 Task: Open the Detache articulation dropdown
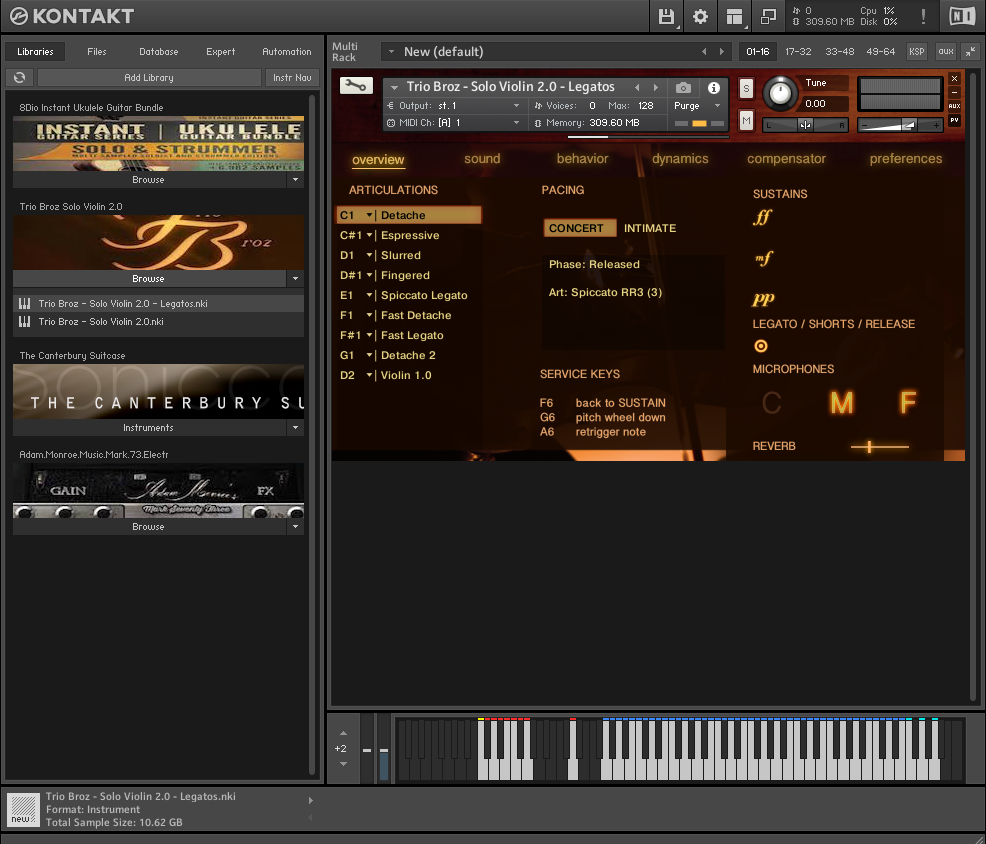pos(370,215)
